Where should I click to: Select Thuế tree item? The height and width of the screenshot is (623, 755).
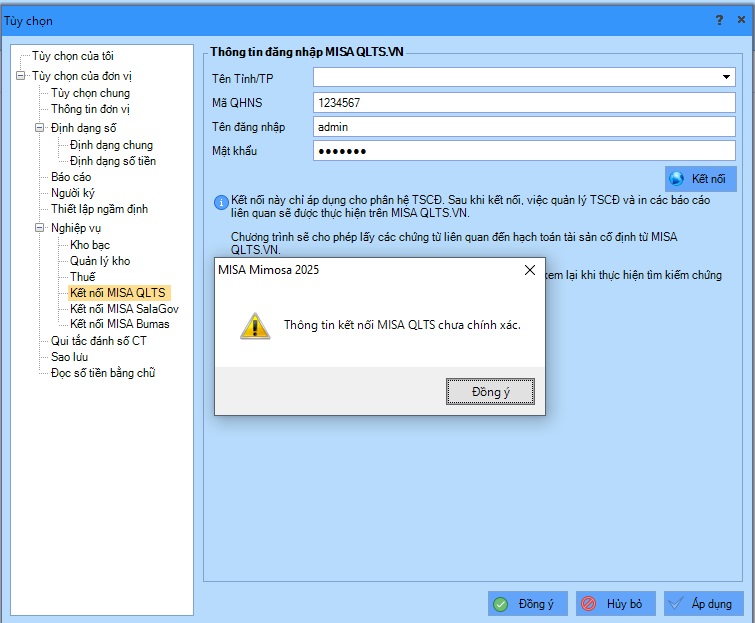coord(82,277)
